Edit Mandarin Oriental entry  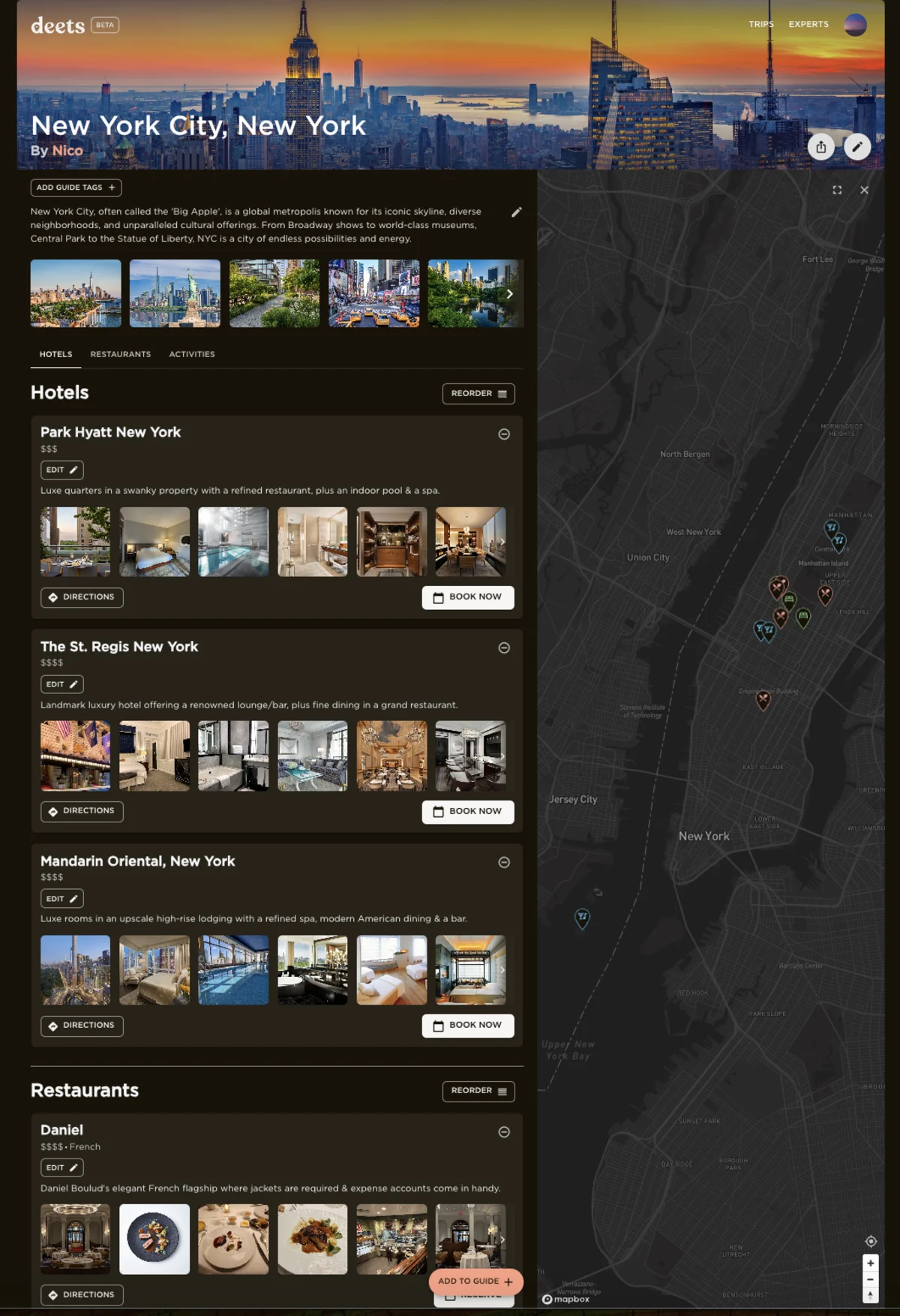click(x=61, y=898)
